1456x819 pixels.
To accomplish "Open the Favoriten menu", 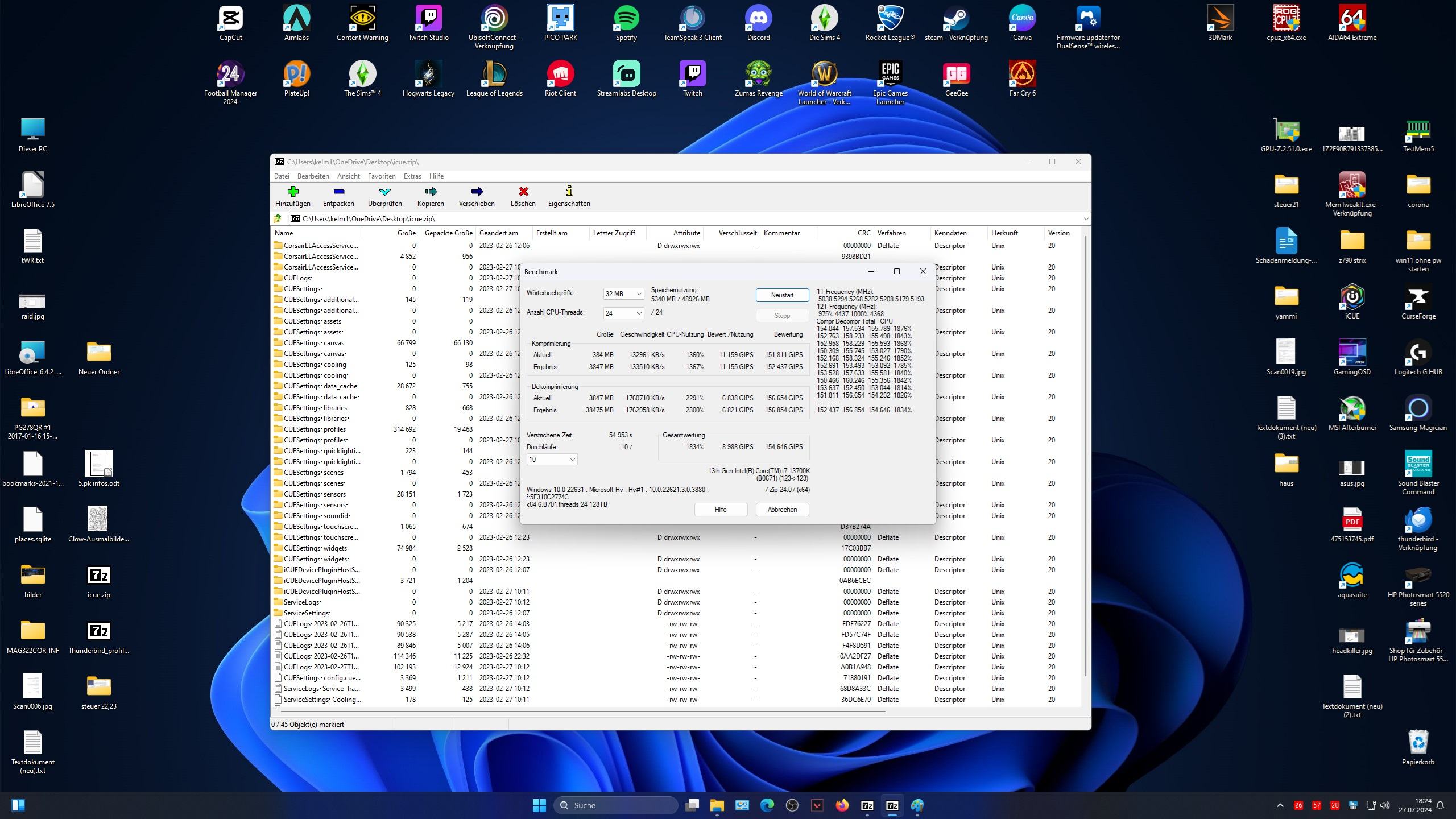I will 381,176.
